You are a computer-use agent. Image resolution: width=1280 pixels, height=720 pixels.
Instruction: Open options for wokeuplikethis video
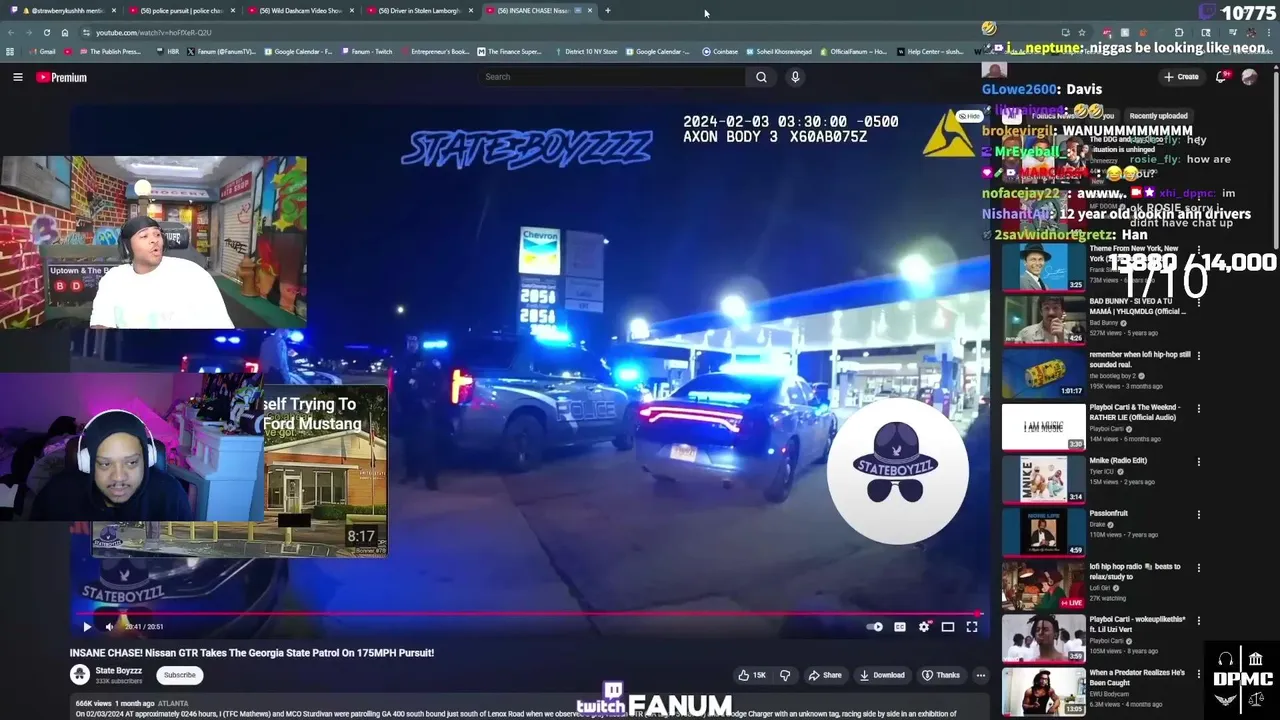pos(1198,620)
